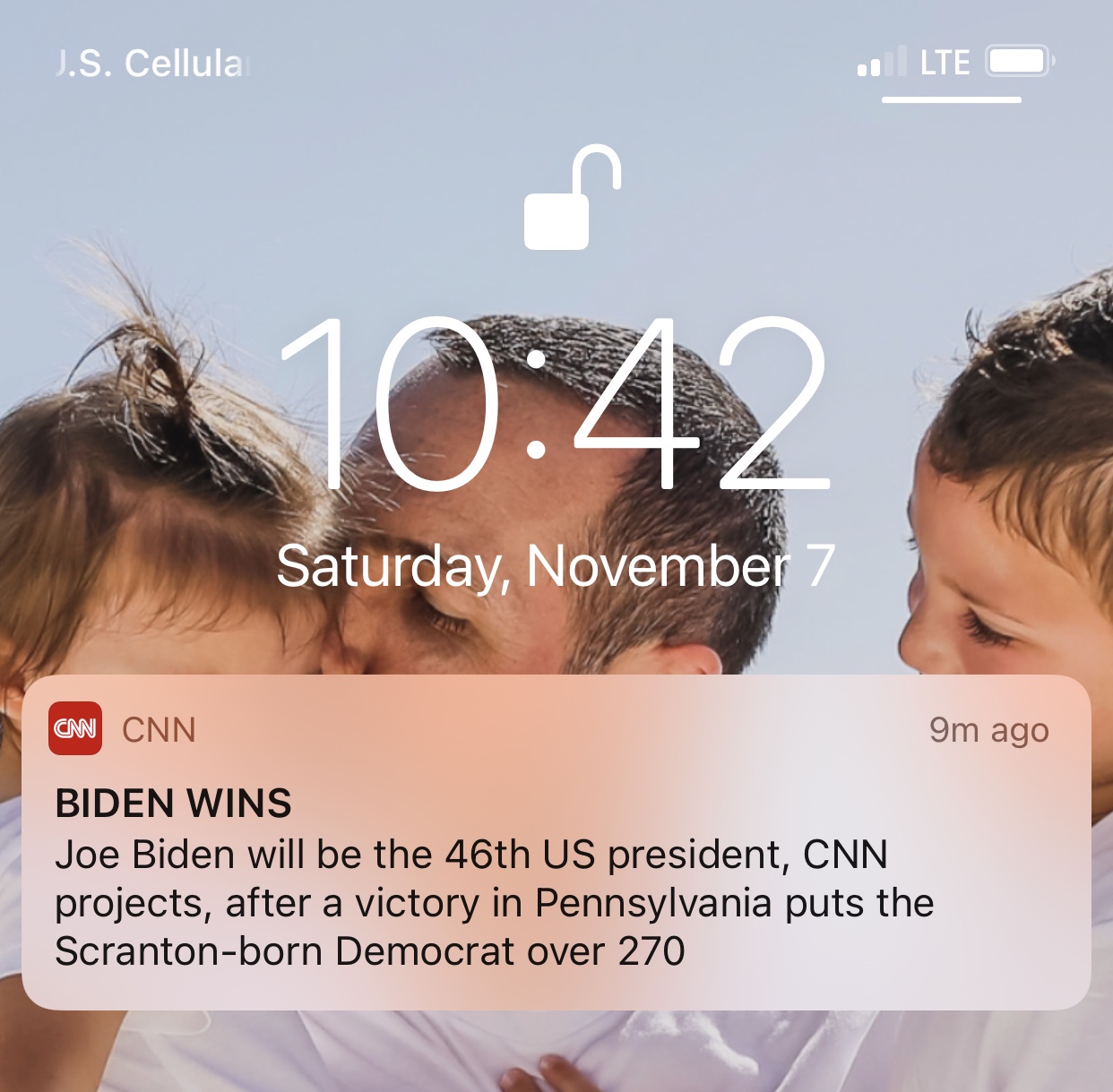The height and width of the screenshot is (1092, 1113).
Task: Tap the cellular signal bars icon
Action: tap(882, 62)
